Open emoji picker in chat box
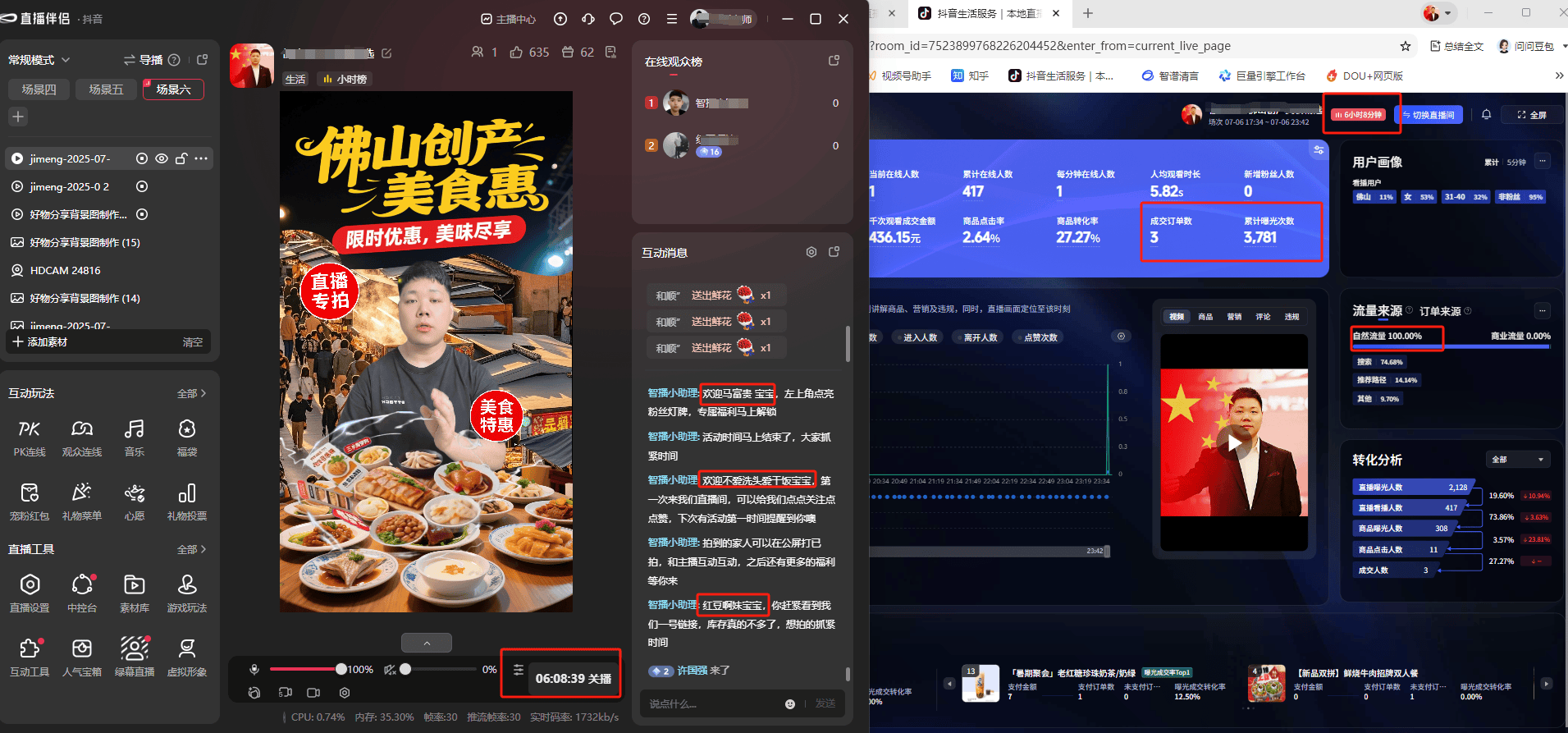Image resolution: width=1568 pixels, height=733 pixels. [789, 703]
